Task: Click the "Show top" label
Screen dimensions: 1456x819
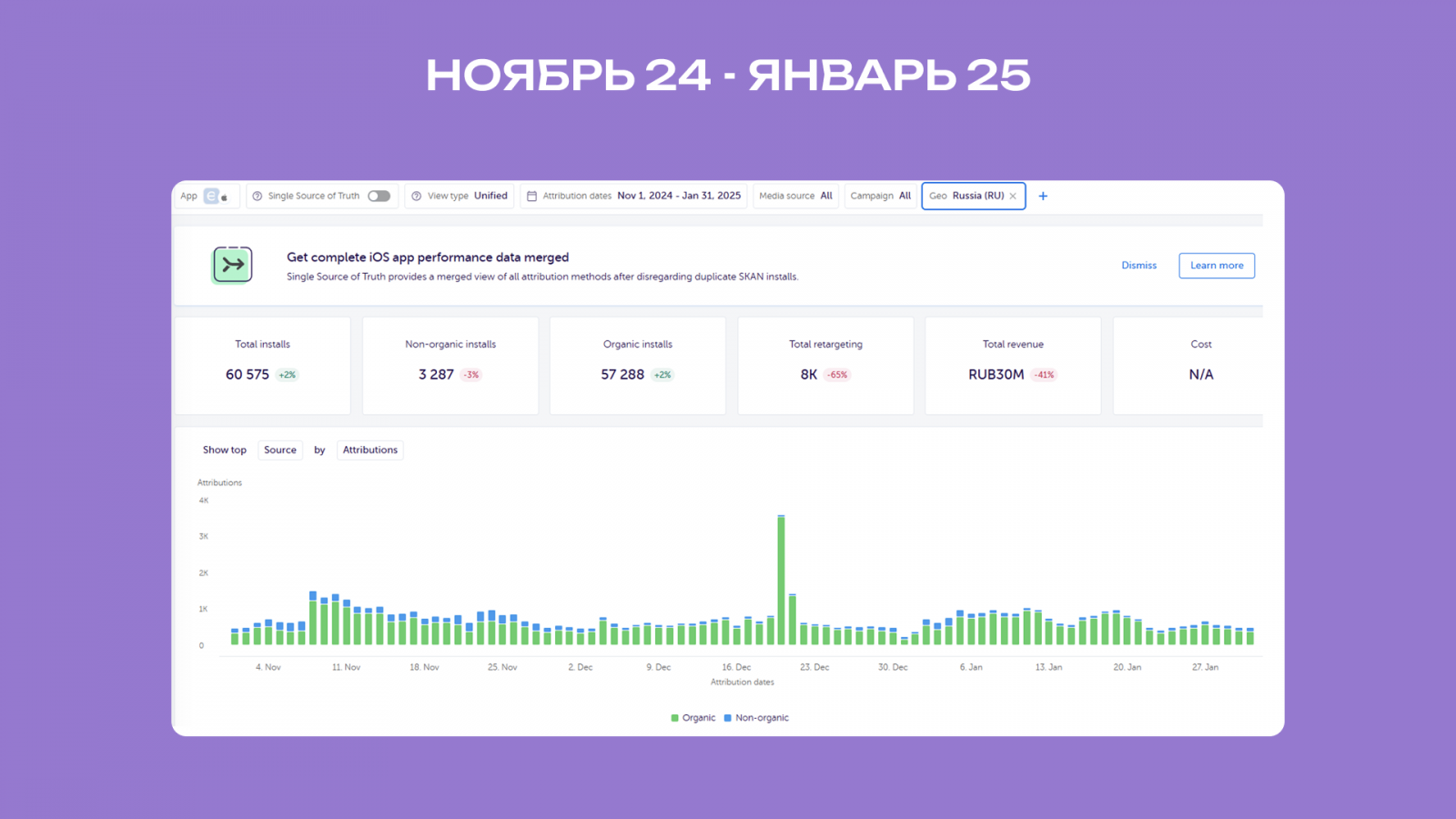Action: [225, 450]
